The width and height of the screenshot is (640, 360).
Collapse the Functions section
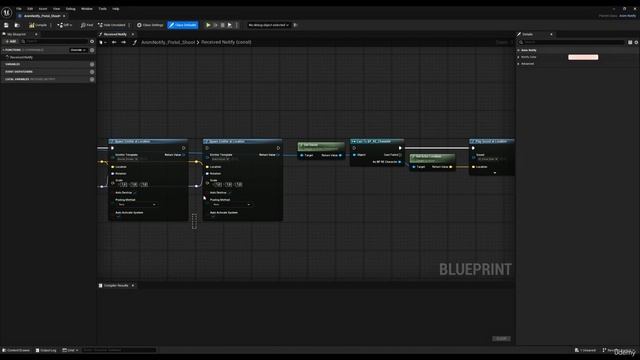(4, 50)
